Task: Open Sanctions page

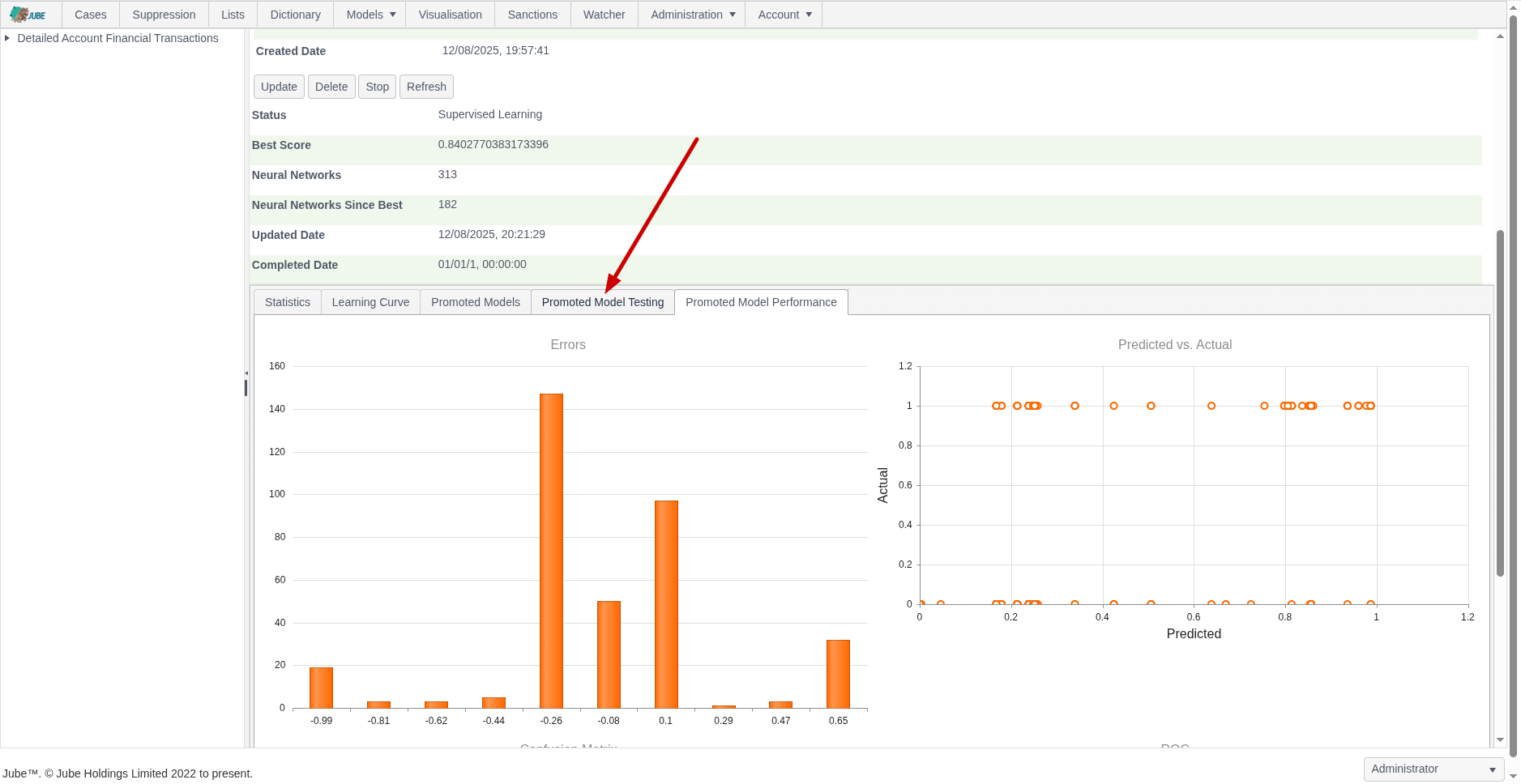Action: (532, 15)
